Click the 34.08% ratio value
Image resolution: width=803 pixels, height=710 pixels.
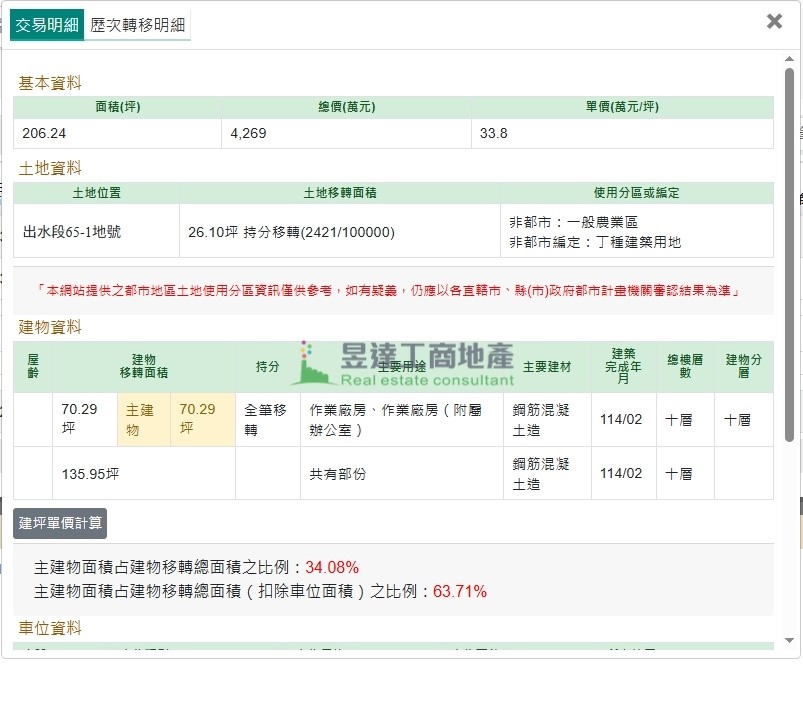tap(332, 567)
